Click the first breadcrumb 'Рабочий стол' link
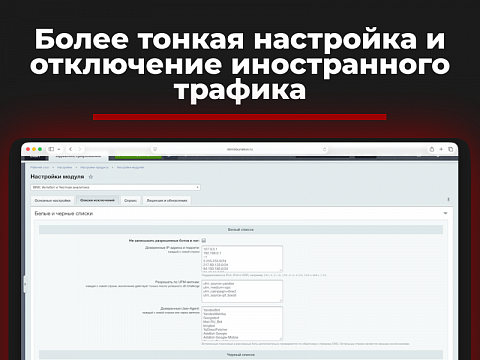 pyautogui.click(x=40, y=167)
